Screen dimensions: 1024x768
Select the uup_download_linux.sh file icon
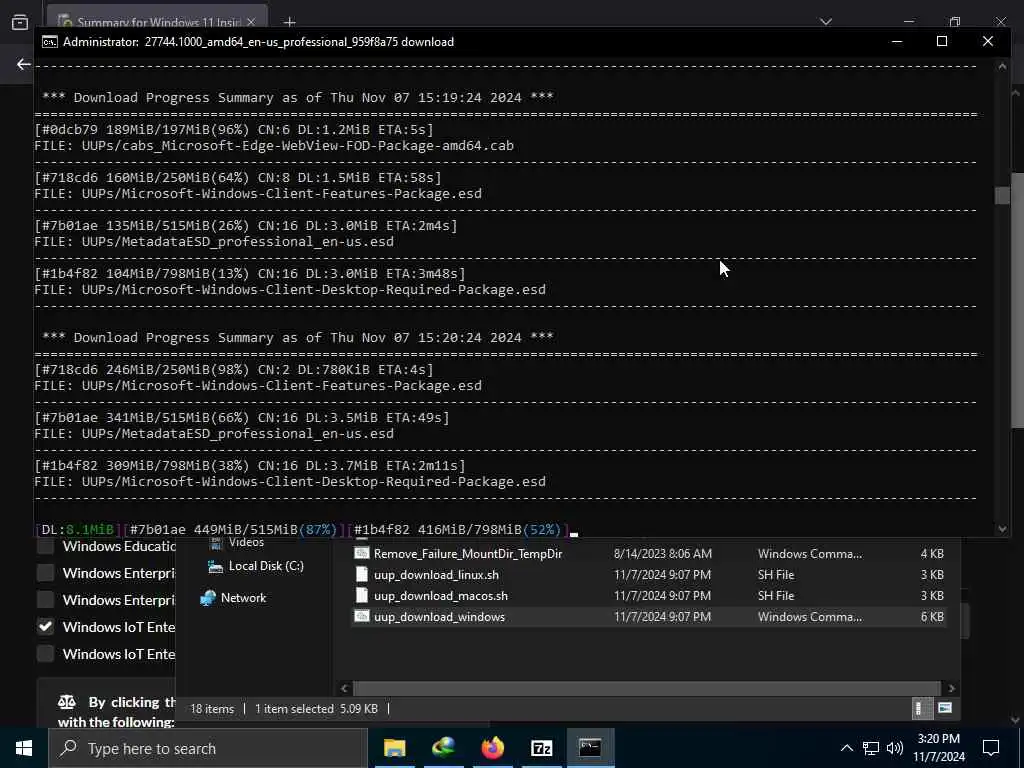(x=362, y=575)
